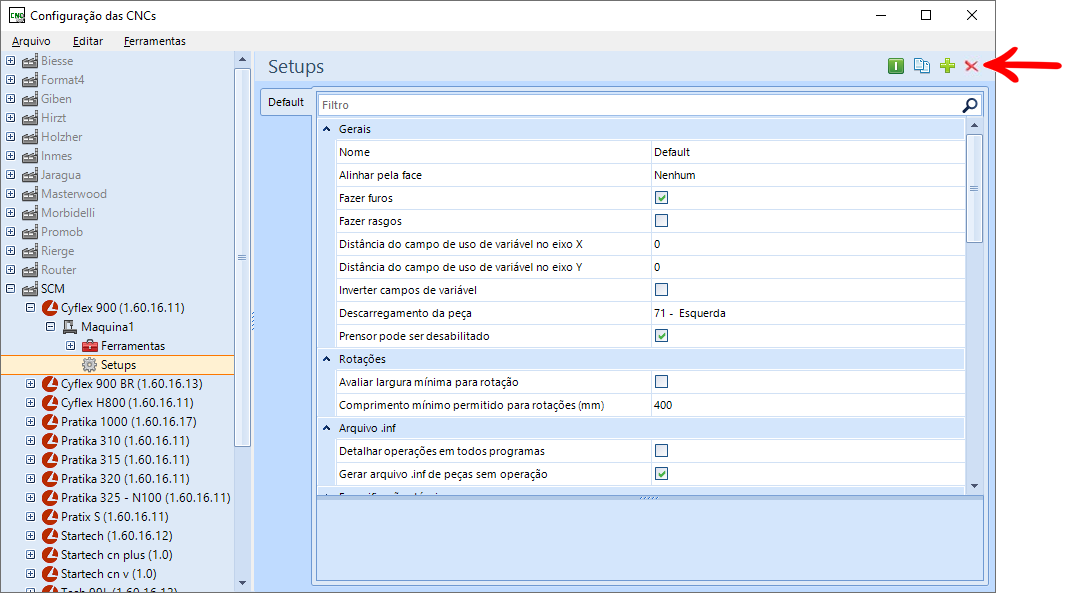Collapse the Cyflex 900 (1.60.16.11) node

31,308
